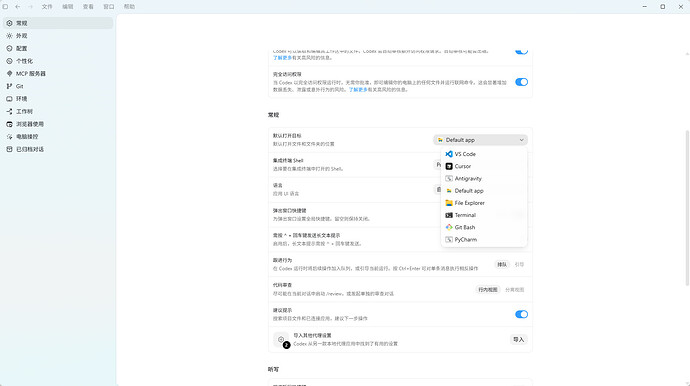690x386 pixels.
Task: Open the 个性化 personalization page
Action: pos(58,61)
